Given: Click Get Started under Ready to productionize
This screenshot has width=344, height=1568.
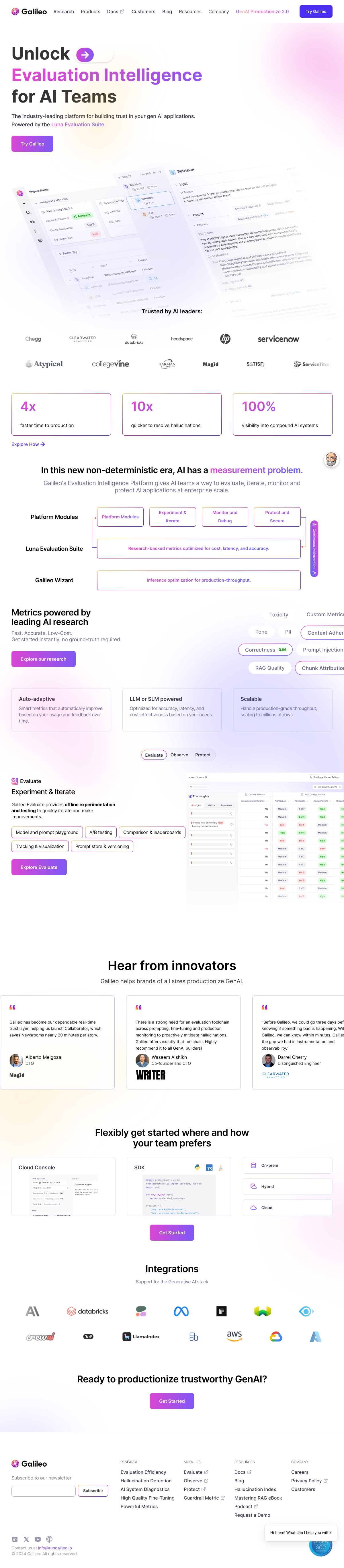Looking at the screenshot, I should (x=172, y=1401).
